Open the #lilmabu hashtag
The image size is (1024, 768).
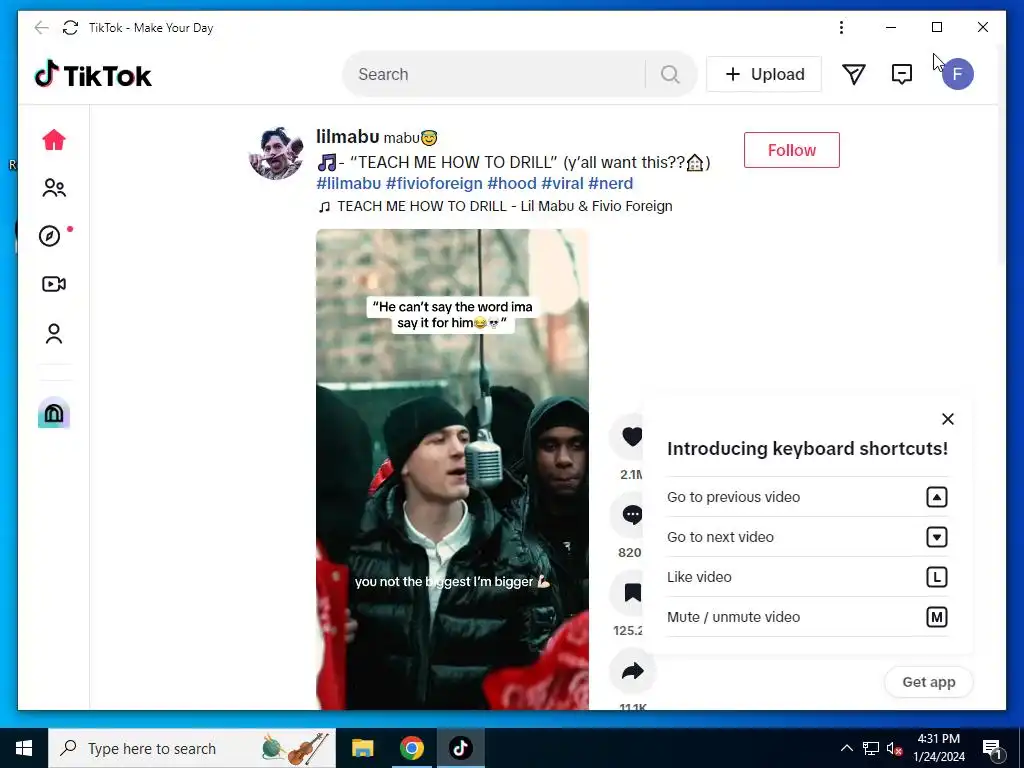[x=349, y=184]
